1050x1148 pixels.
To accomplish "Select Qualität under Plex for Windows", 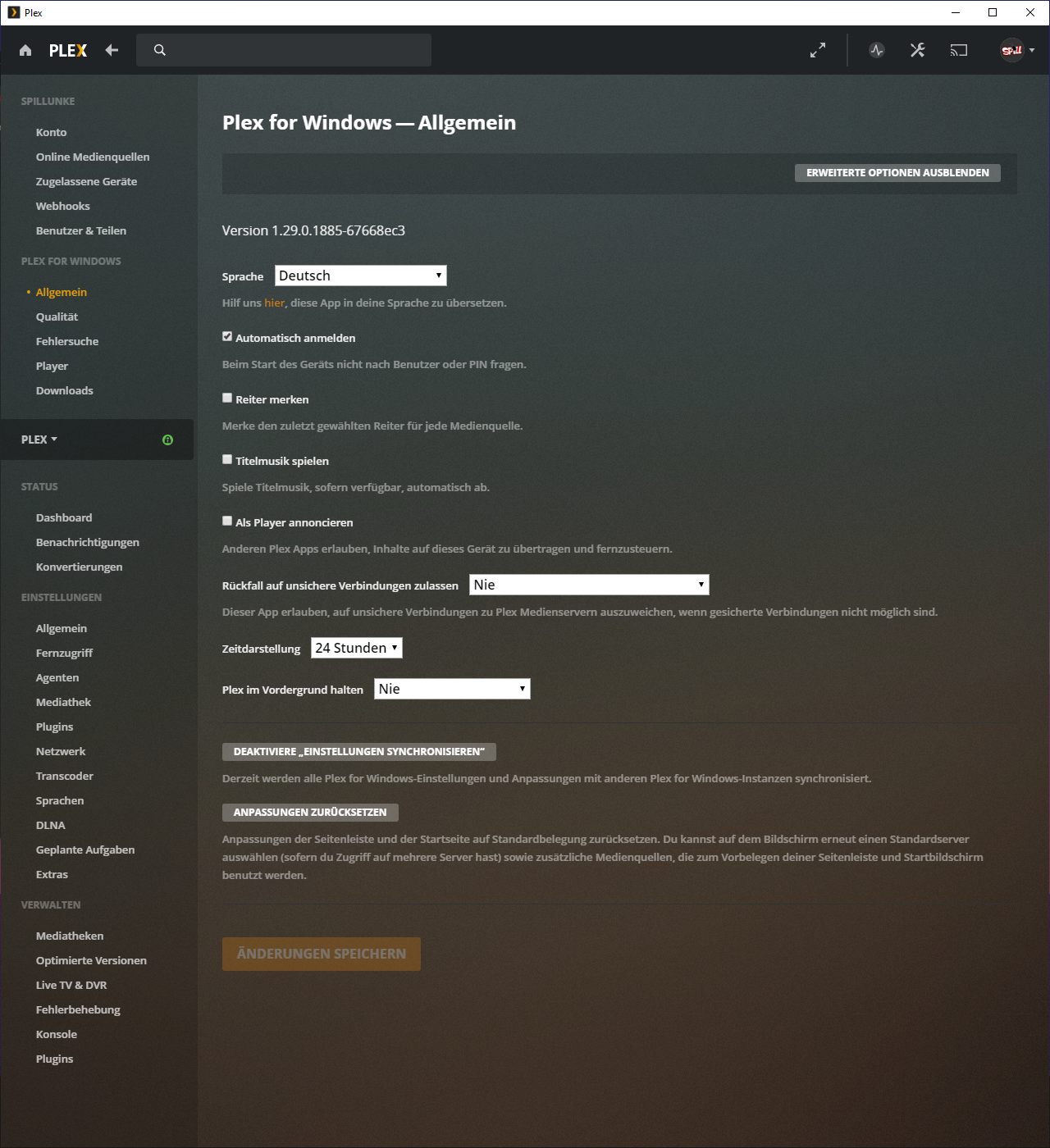I will 57,317.
